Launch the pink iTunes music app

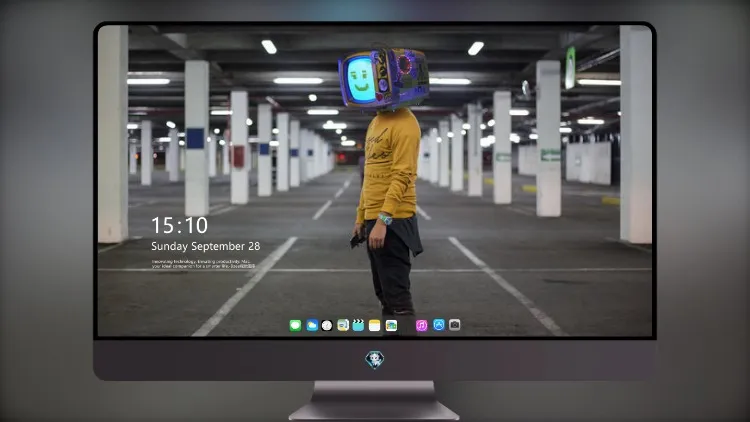pyautogui.click(x=421, y=325)
